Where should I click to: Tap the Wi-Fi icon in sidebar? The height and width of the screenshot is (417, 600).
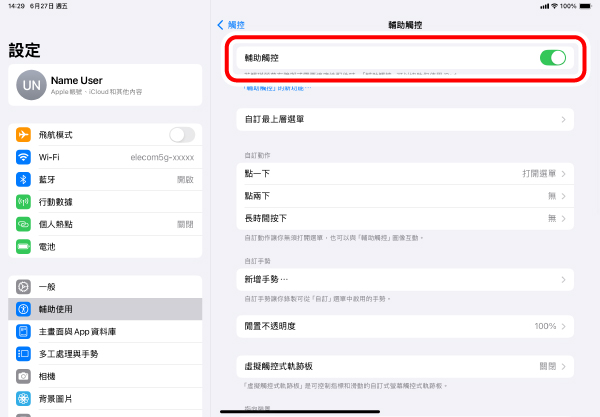[x=23, y=157]
